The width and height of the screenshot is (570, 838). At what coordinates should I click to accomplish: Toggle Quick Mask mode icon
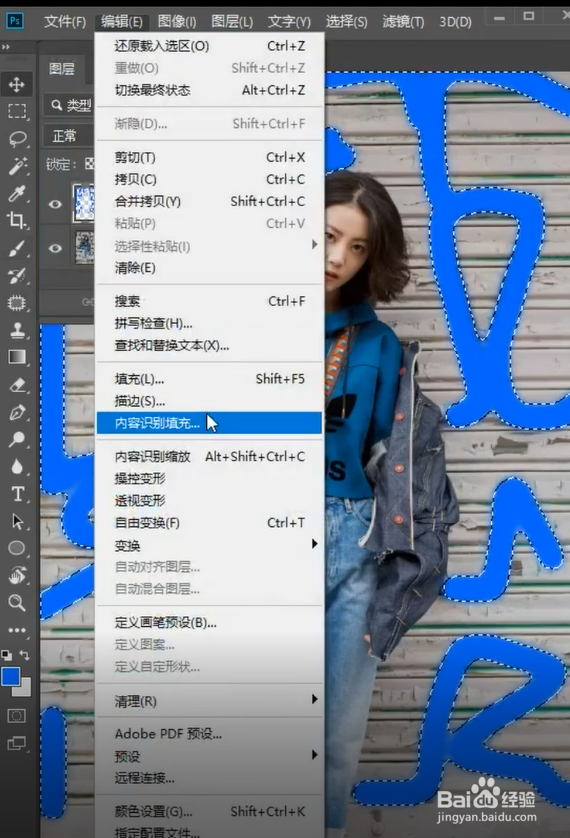pyautogui.click(x=17, y=716)
